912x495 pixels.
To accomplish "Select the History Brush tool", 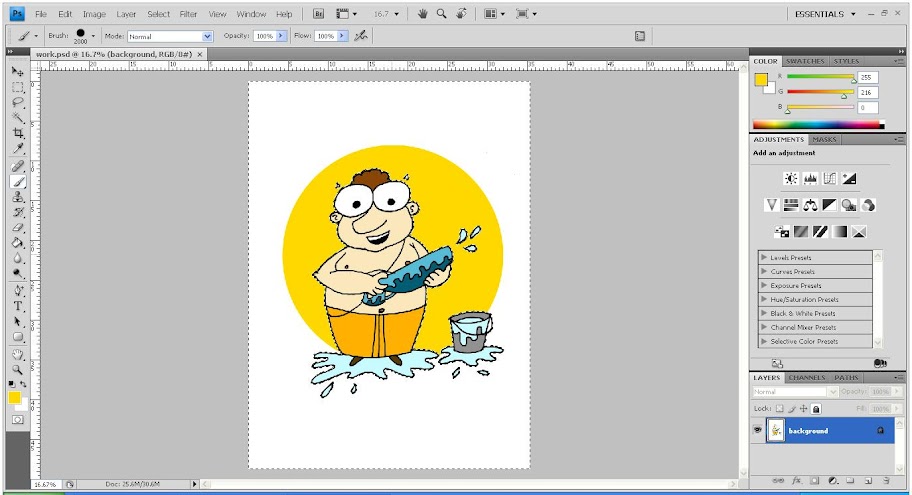I will click(18, 212).
